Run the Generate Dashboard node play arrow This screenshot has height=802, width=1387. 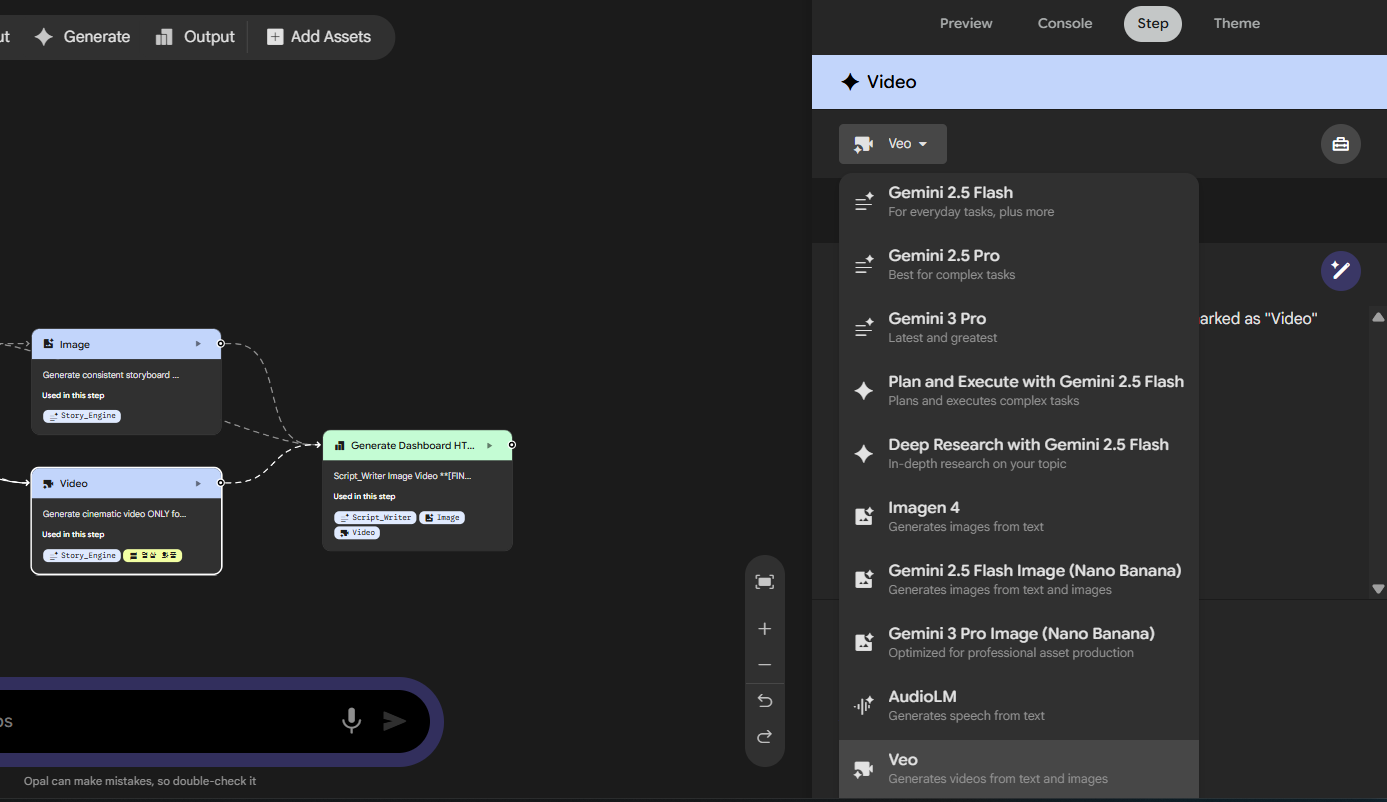coord(489,445)
